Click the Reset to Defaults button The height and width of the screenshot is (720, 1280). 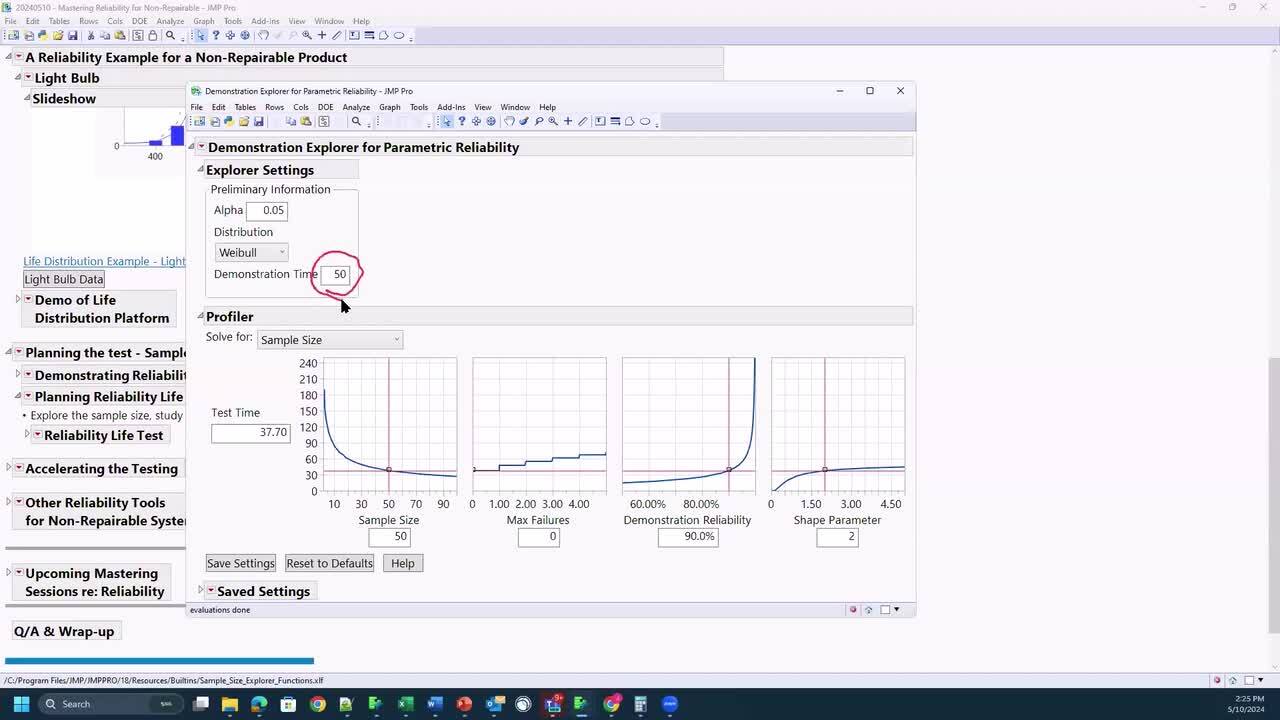329,563
